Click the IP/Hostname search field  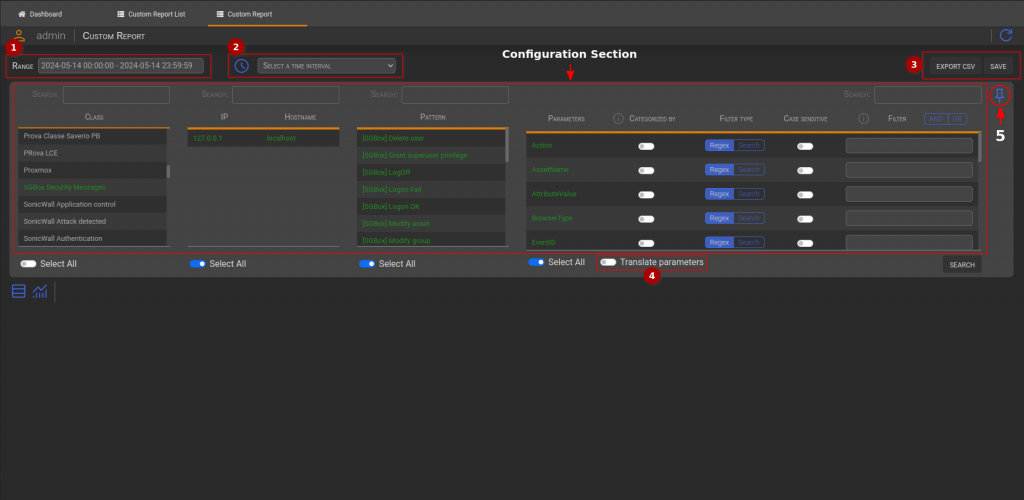point(286,95)
